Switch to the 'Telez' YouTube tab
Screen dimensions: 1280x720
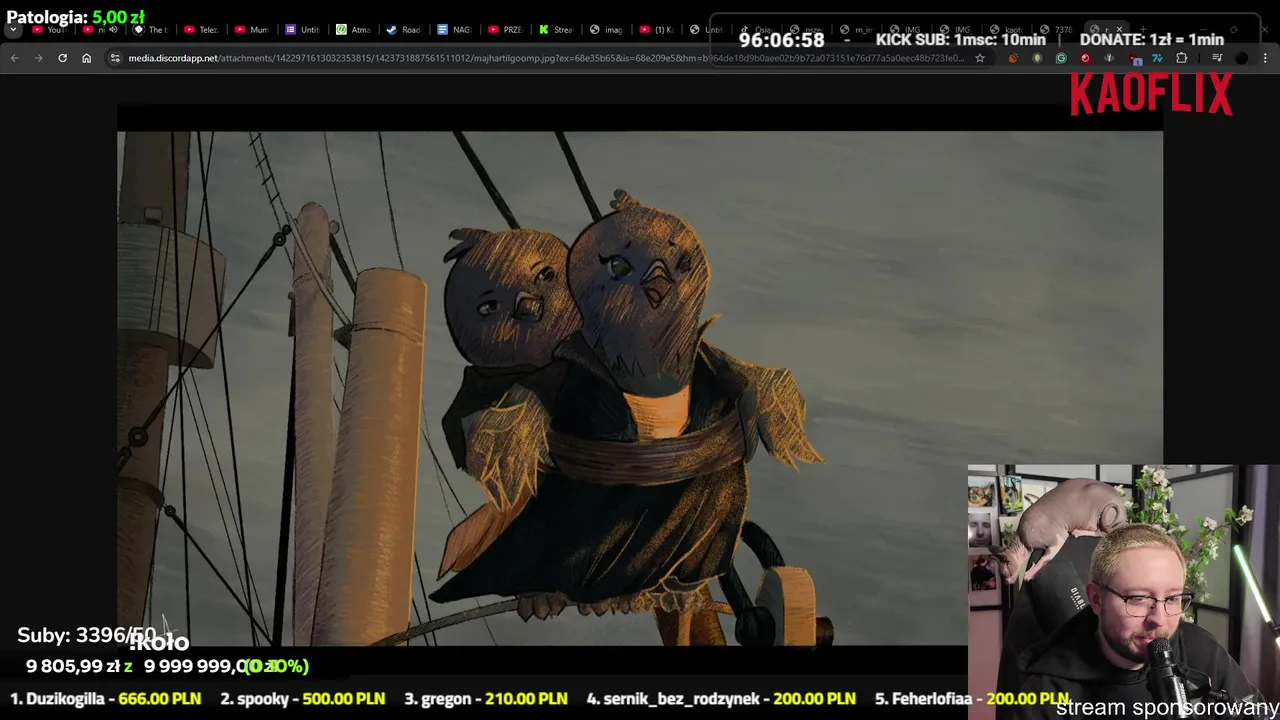click(x=202, y=30)
